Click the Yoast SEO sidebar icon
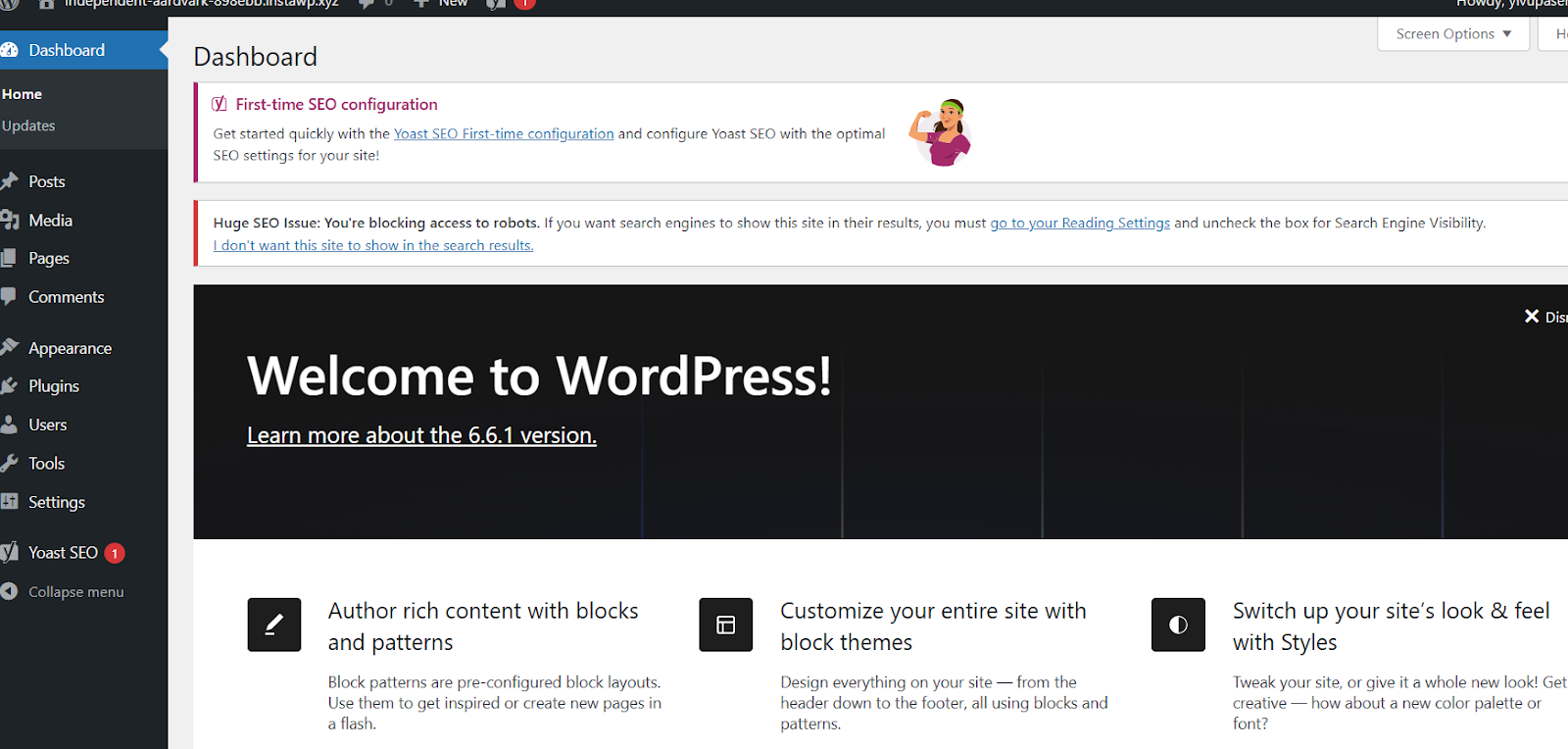The height and width of the screenshot is (749, 1568). tap(9, 552)
